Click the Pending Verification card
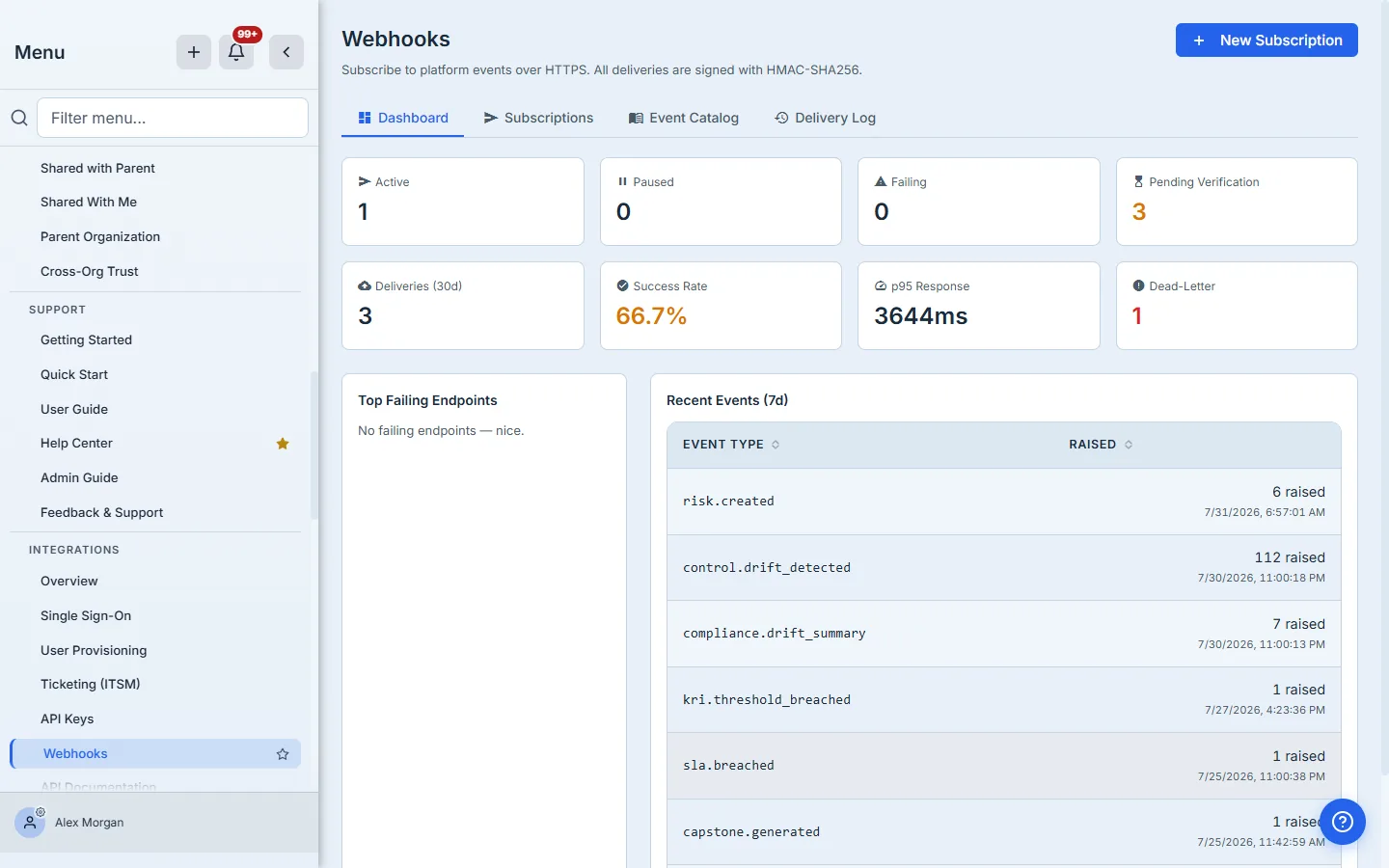 click(x=1237, y=202)
